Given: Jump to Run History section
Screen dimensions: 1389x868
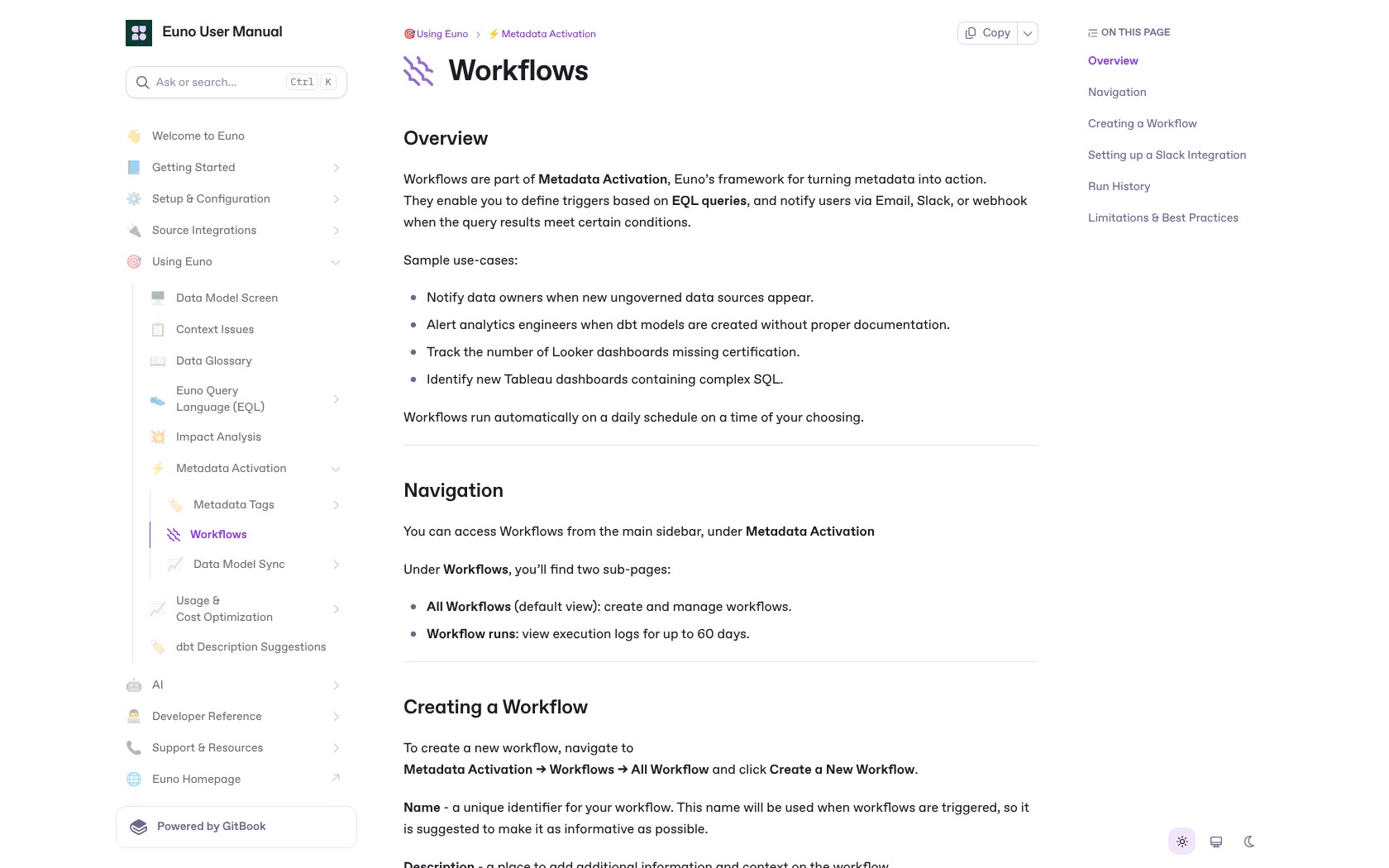Looking at the screenshot, I should pyautogui.click(x=1119, y=187).
